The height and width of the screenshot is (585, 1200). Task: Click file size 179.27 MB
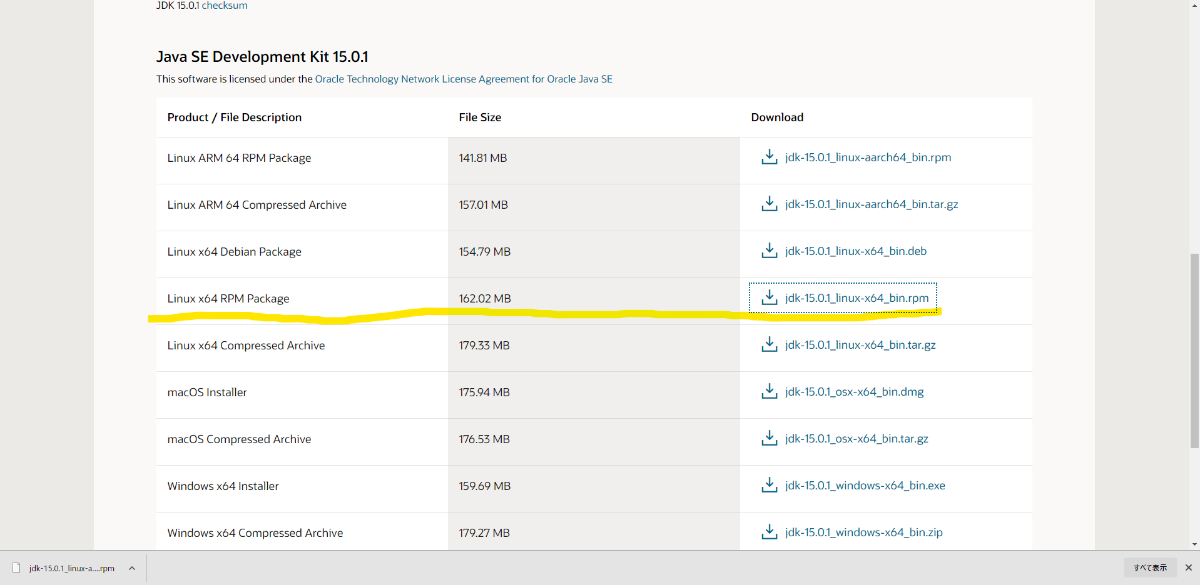[x=484, y=534]
